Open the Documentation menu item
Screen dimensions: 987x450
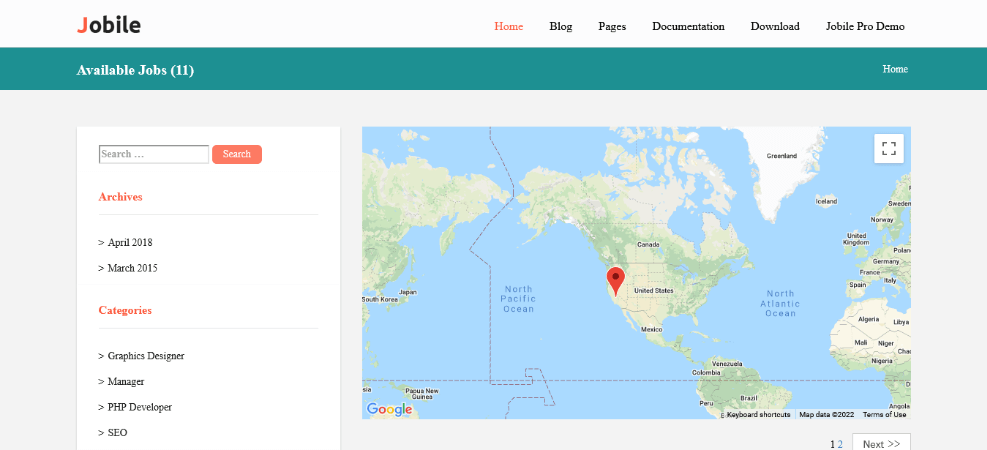[x=688, y=26]
